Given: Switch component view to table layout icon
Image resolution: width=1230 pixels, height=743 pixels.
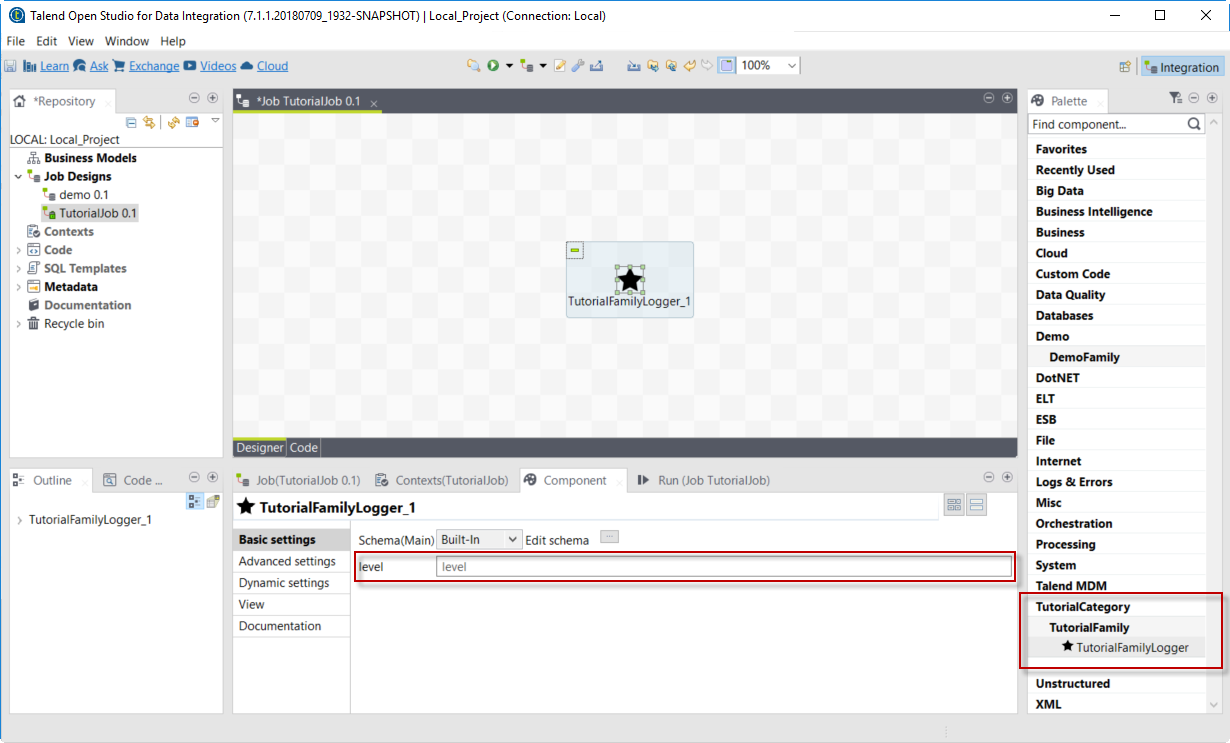Looking at the screenshot, I should [953, 505].
